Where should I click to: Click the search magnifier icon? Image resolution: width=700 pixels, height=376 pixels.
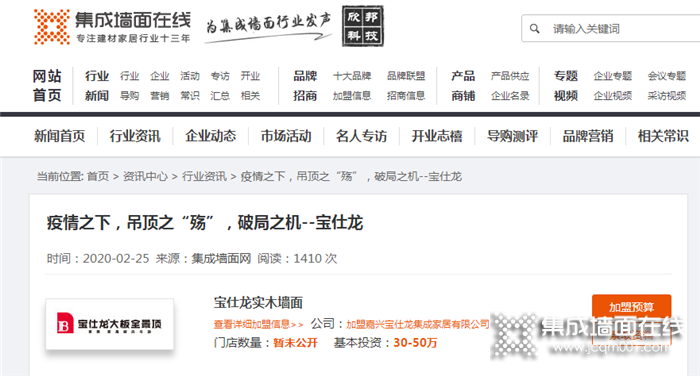534,29
